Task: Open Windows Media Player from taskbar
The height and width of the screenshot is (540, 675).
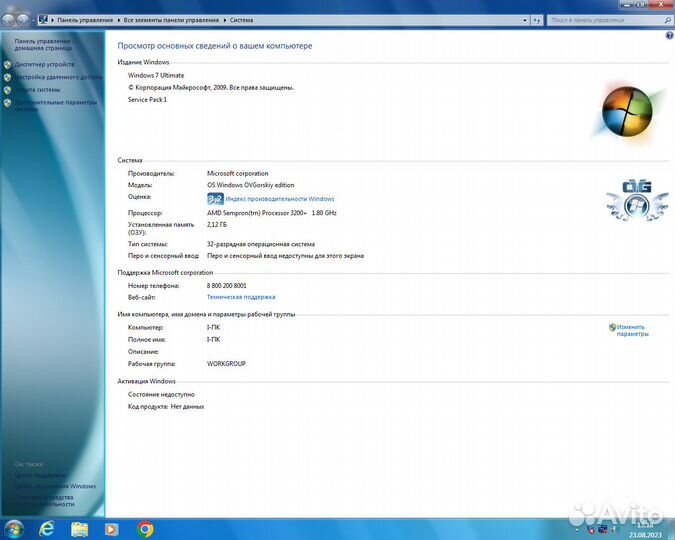Action: click(111, 529)
